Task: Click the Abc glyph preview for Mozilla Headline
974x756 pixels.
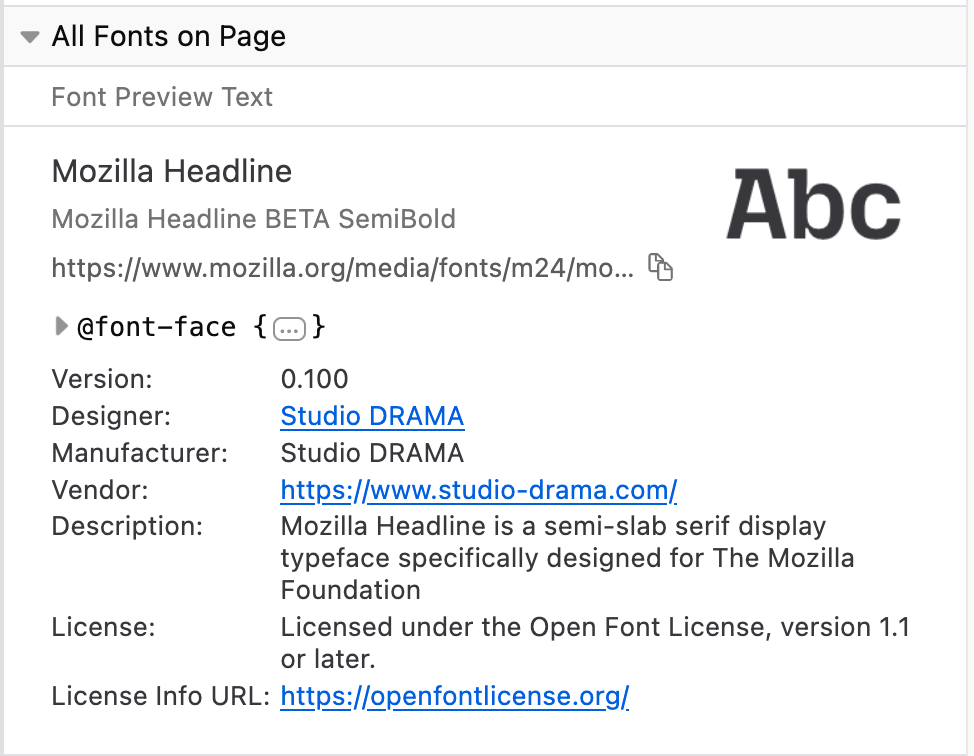Action: [813, 202]
